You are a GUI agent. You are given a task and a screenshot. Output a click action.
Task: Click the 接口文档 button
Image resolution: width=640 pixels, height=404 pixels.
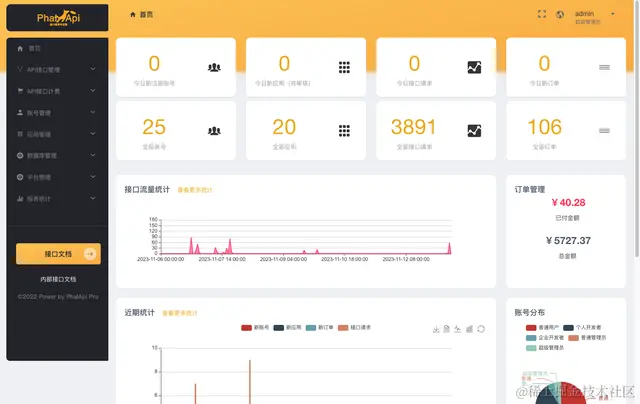58,254
